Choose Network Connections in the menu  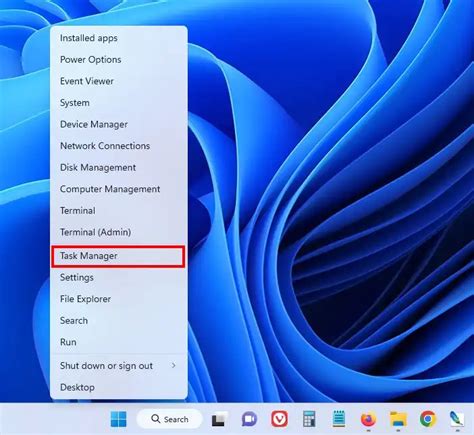119,146
